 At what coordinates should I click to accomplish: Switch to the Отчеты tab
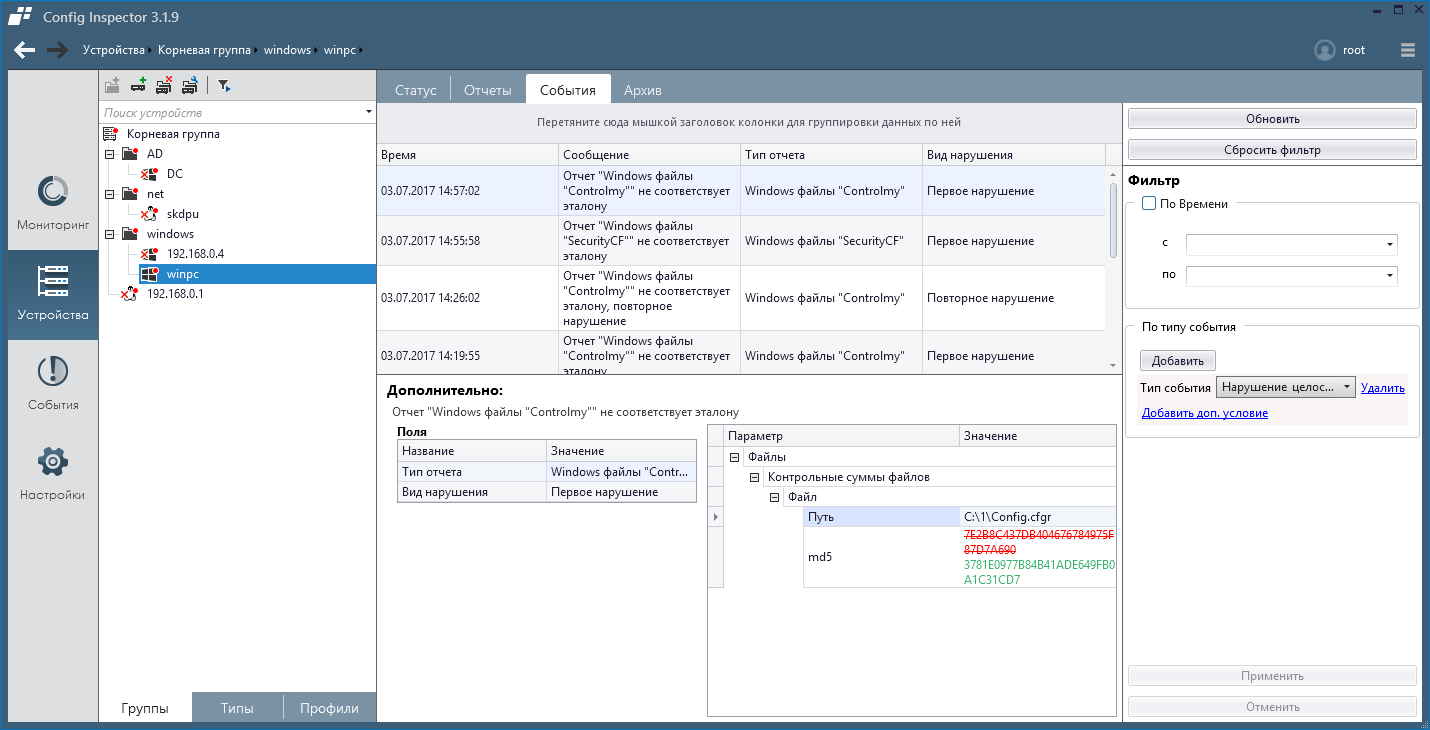[488, 90]
